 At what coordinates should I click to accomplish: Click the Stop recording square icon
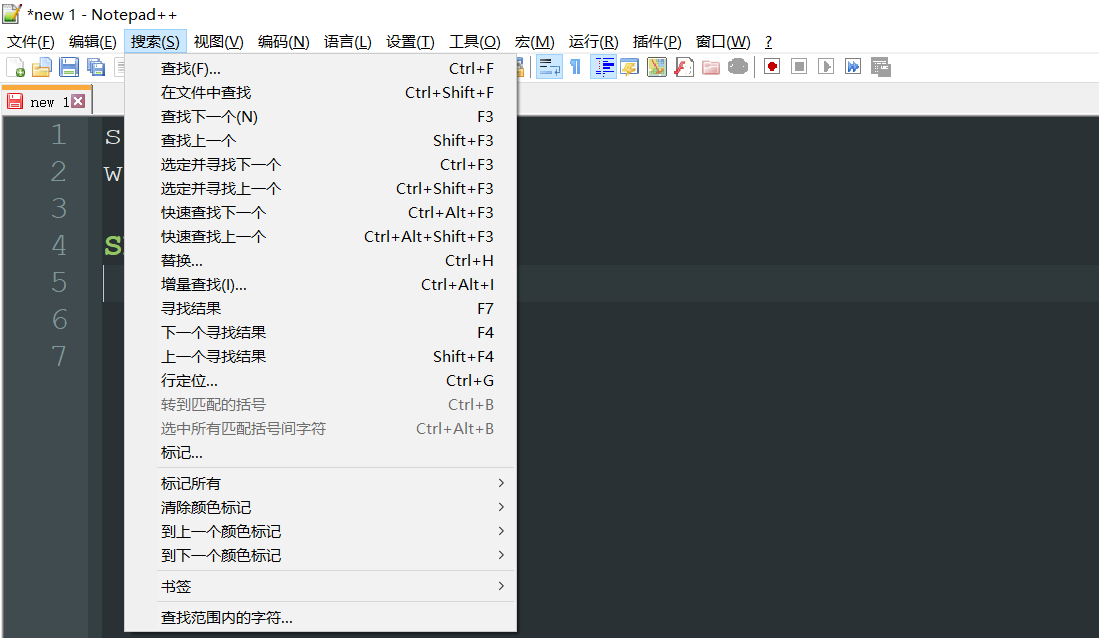798,67
